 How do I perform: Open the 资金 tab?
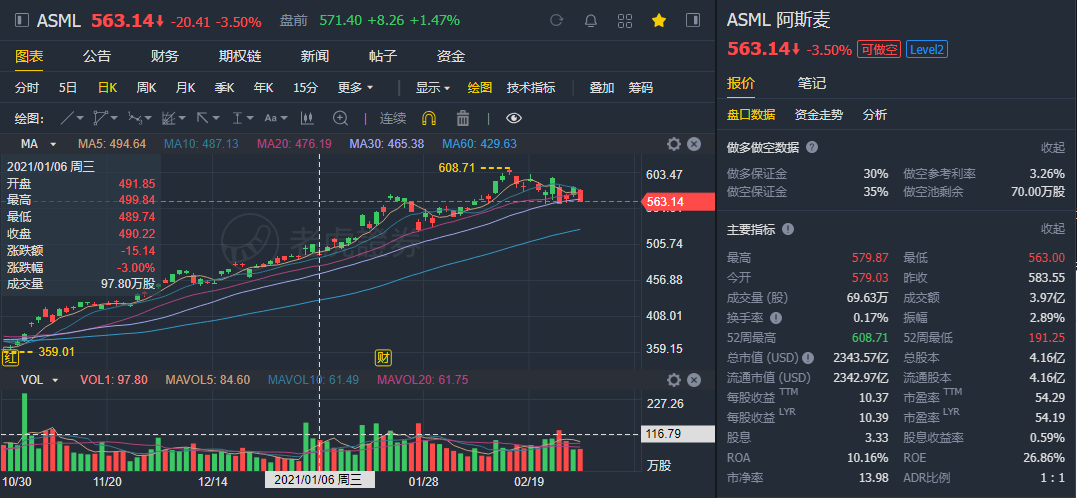451,56
